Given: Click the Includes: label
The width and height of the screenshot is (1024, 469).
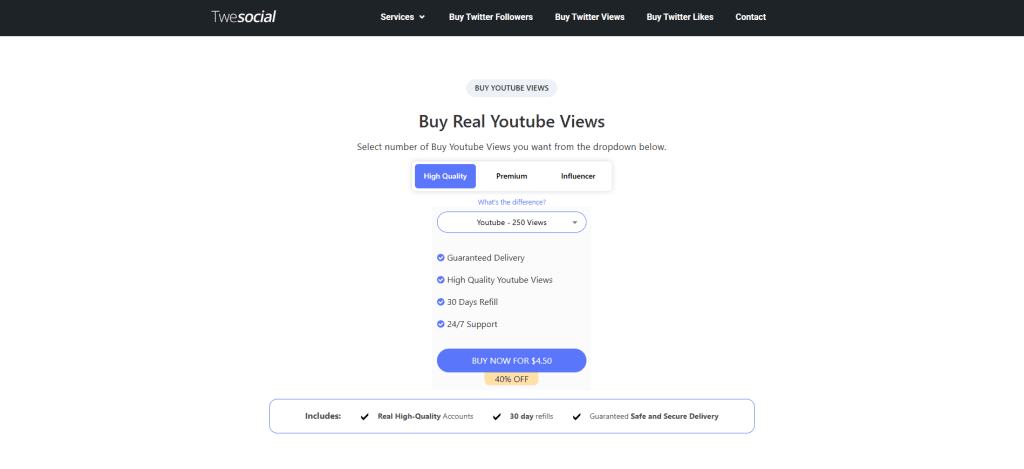Looking at the screenshot, I should [323, 416].
